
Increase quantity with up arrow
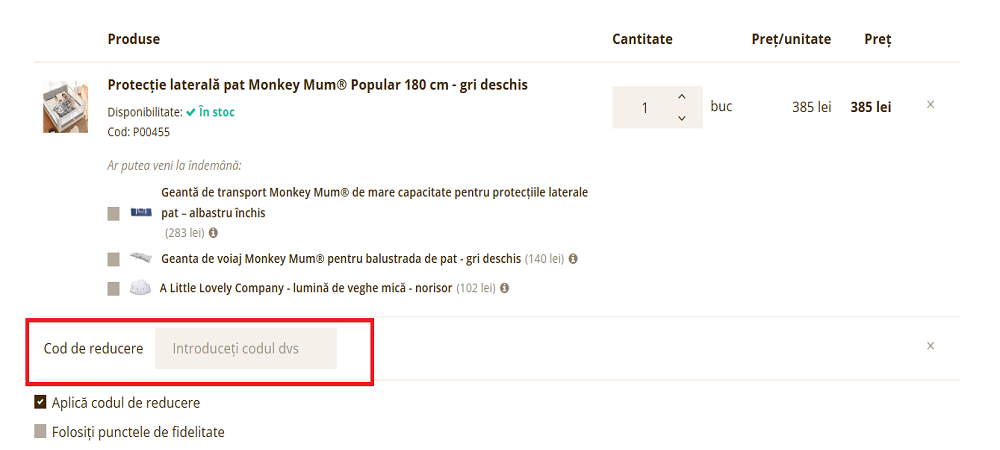pyautogui.click(x=682, y=96)
